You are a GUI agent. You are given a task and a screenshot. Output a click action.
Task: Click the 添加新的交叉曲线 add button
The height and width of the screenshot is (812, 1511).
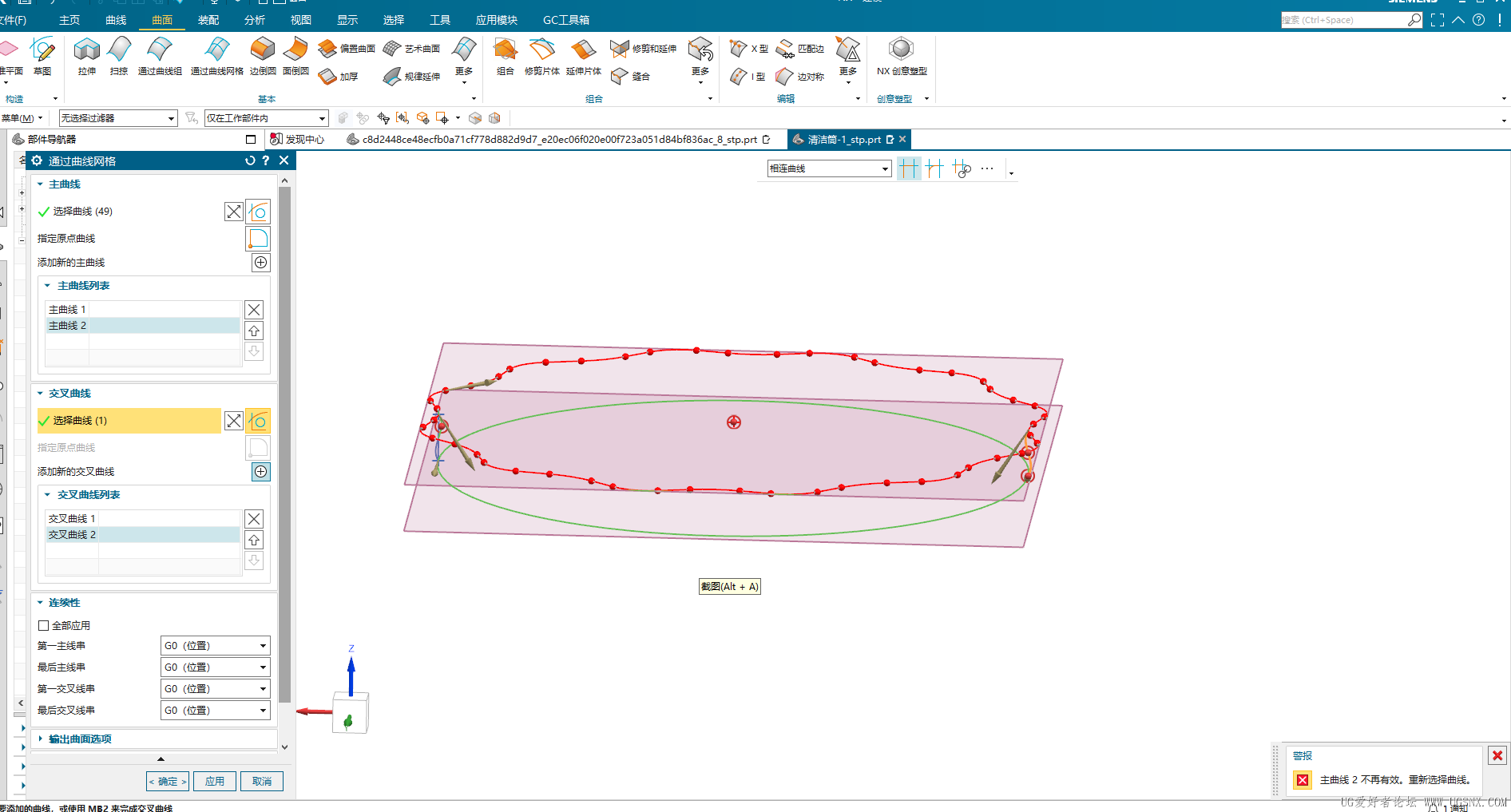pyautogui.click(x=261, y=472)
